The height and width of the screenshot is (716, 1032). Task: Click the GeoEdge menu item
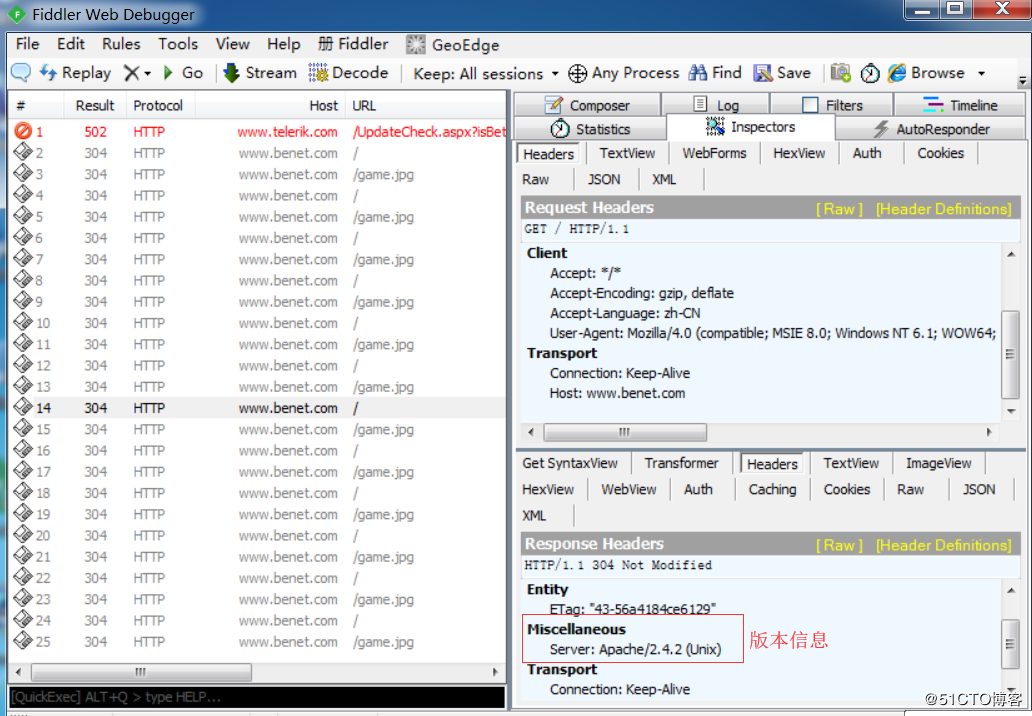(x=453, y=45)
